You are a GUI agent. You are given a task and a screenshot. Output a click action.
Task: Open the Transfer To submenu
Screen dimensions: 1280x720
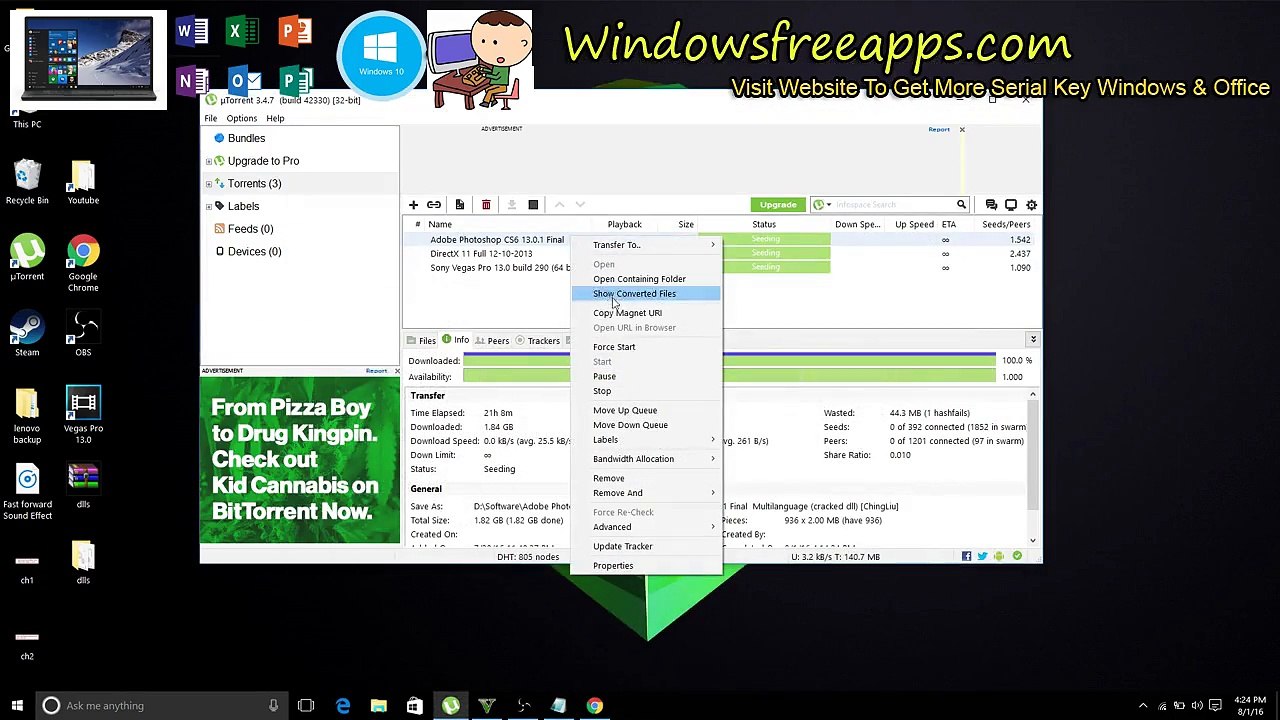[x=646, y=245]
